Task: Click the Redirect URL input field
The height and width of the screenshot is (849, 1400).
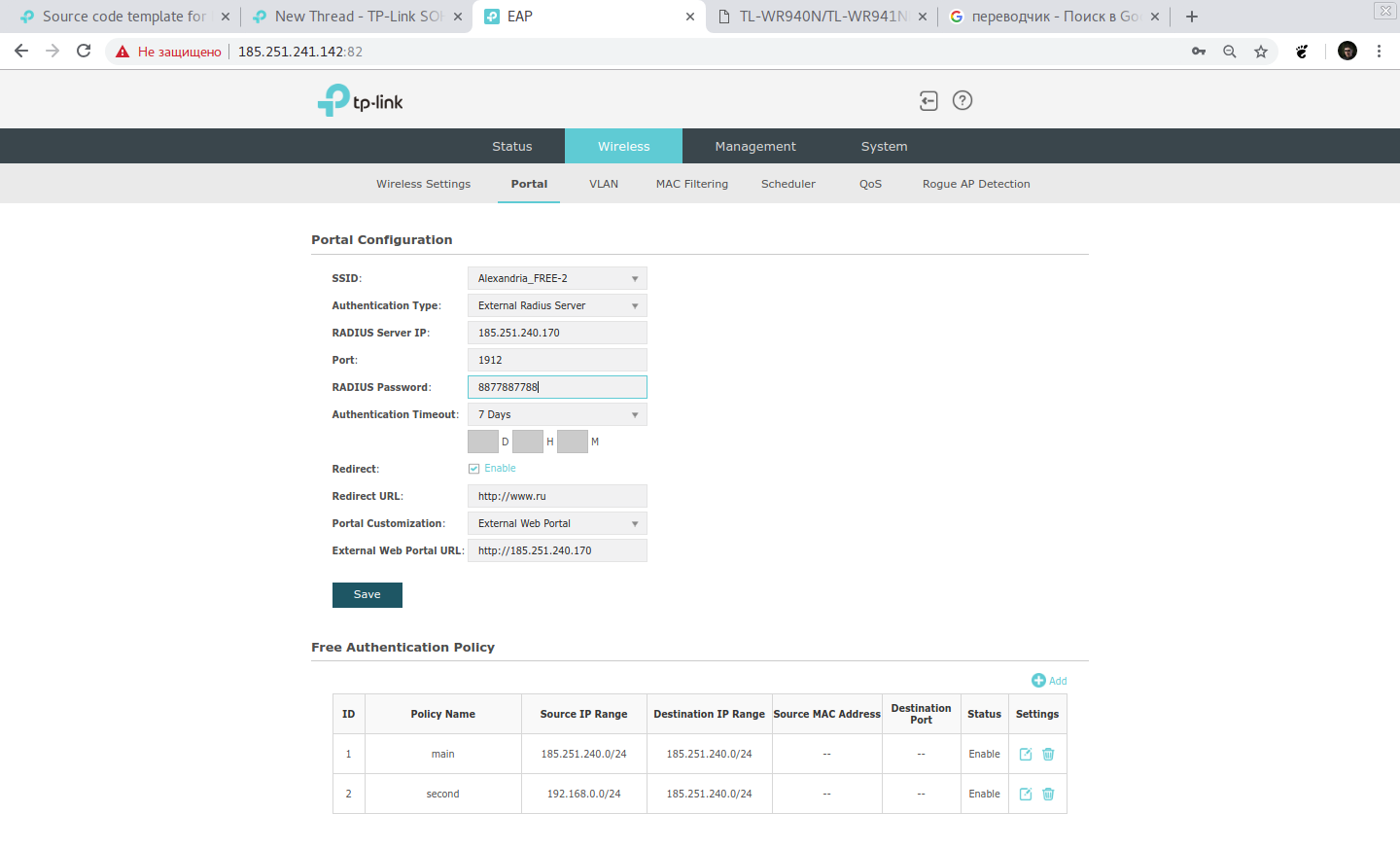Action: [556, 496]
